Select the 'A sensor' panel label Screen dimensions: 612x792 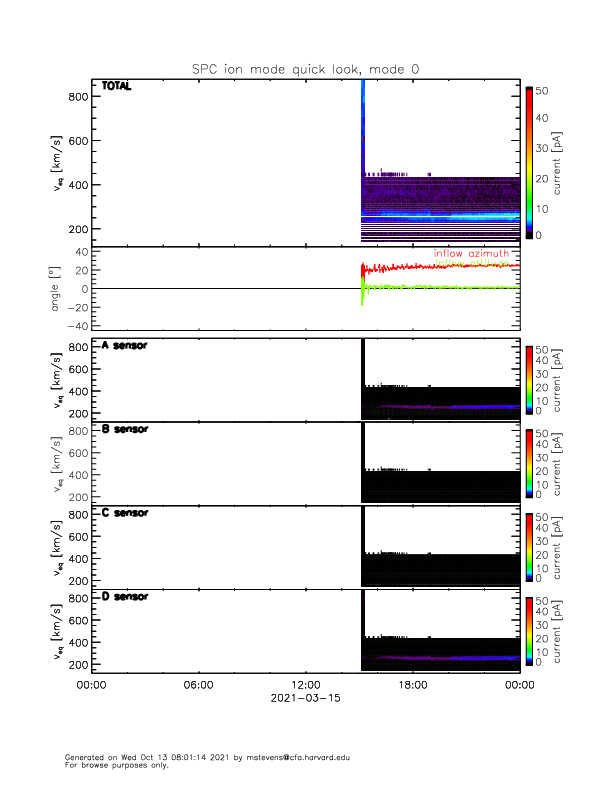point(124,346)
